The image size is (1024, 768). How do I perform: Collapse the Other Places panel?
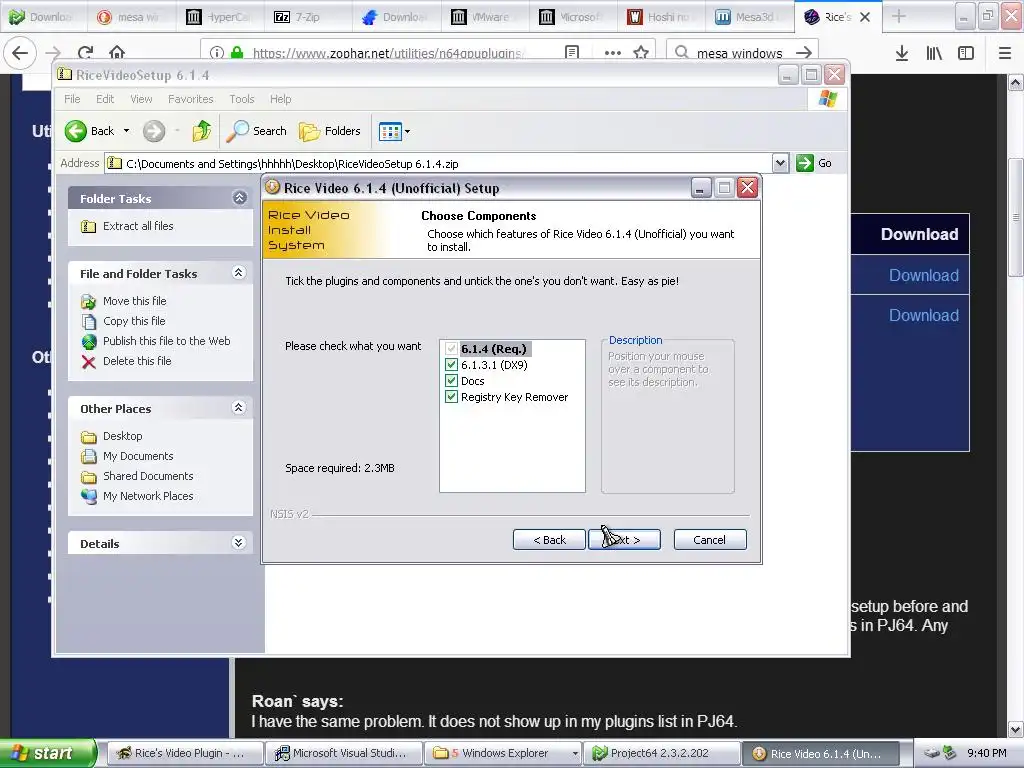(x=239, y=408)
